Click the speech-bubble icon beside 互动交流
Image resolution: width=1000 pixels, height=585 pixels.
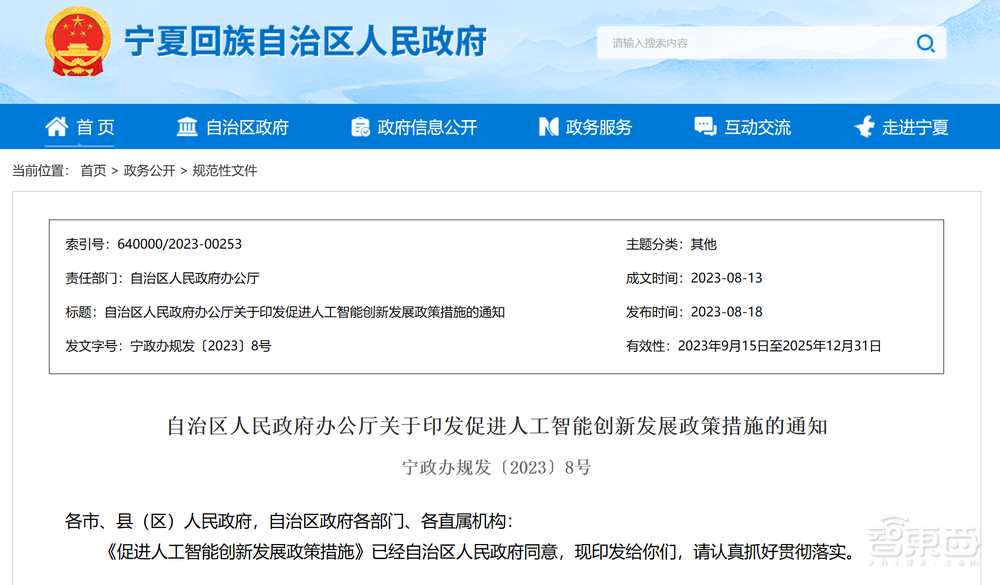click(703, 126)
